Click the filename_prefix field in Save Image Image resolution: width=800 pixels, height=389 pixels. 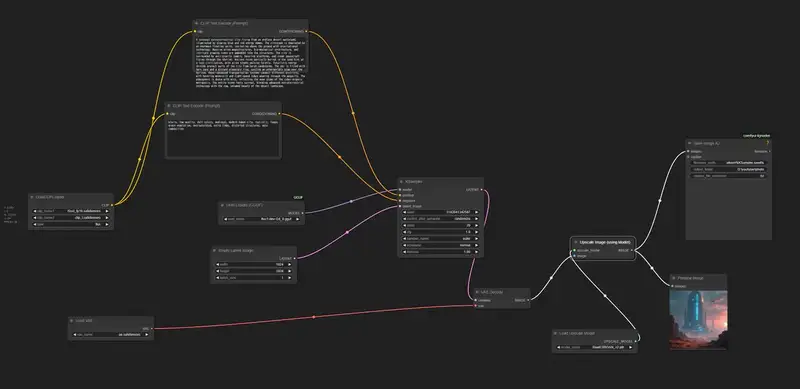[729, 162]
